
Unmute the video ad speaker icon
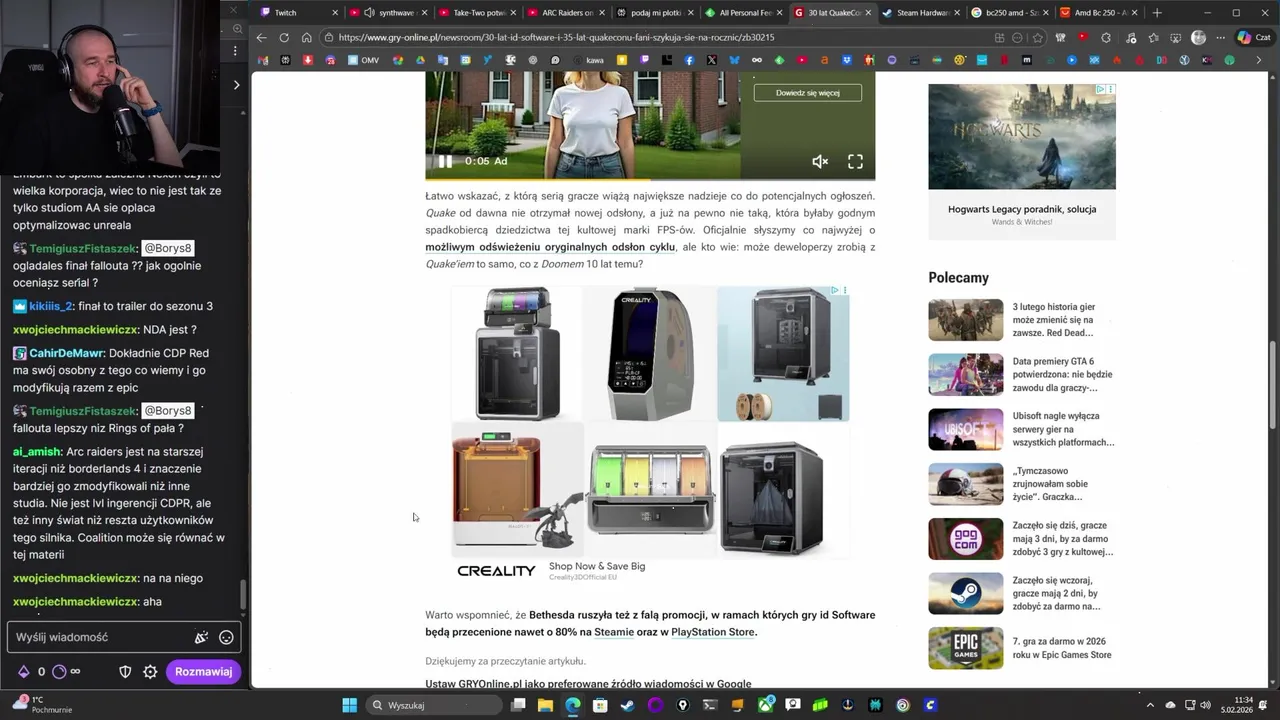[x=820, y=161]
